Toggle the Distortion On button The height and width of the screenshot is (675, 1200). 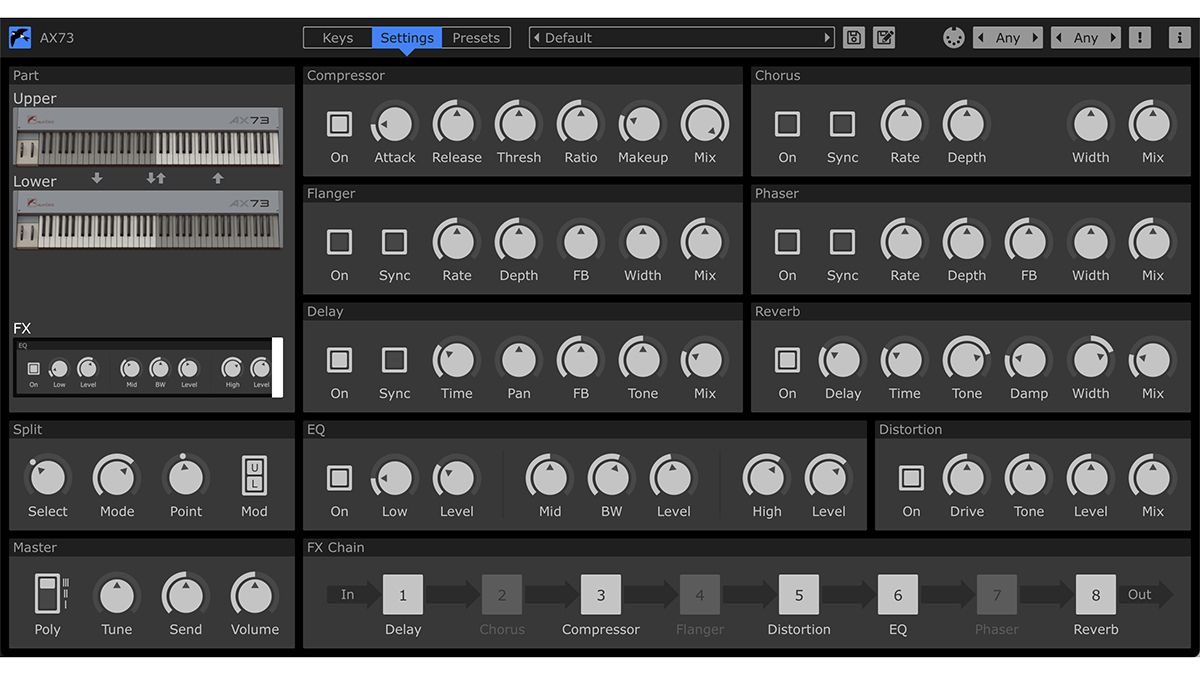911,478
